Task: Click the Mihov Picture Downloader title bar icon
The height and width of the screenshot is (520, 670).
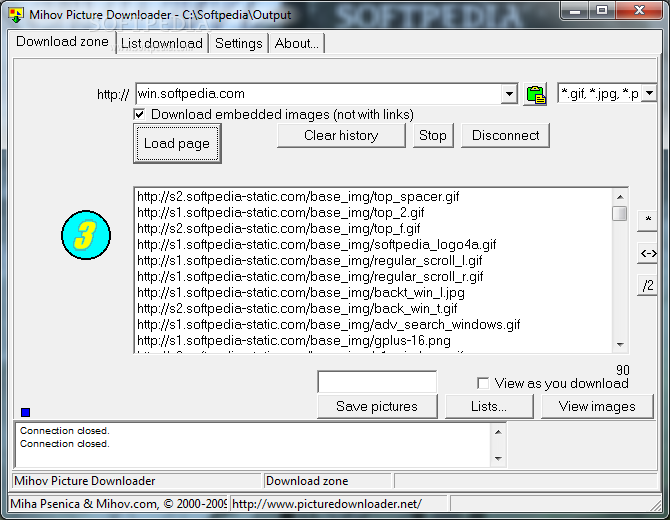Action: pos(16,15)
